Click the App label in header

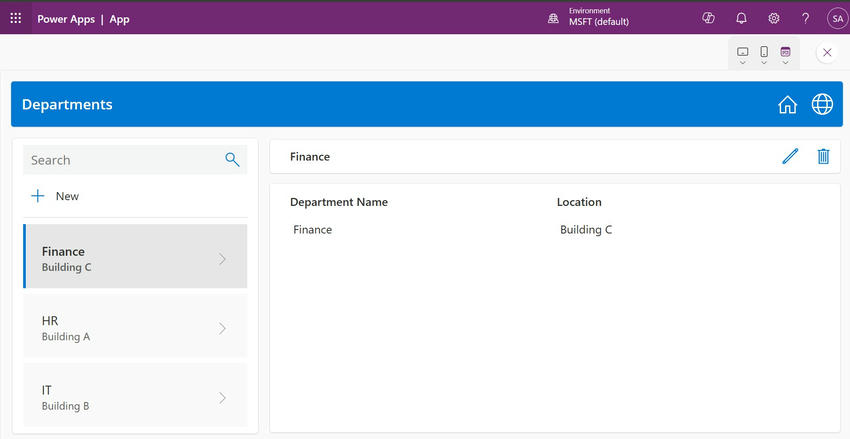[119, 20]
